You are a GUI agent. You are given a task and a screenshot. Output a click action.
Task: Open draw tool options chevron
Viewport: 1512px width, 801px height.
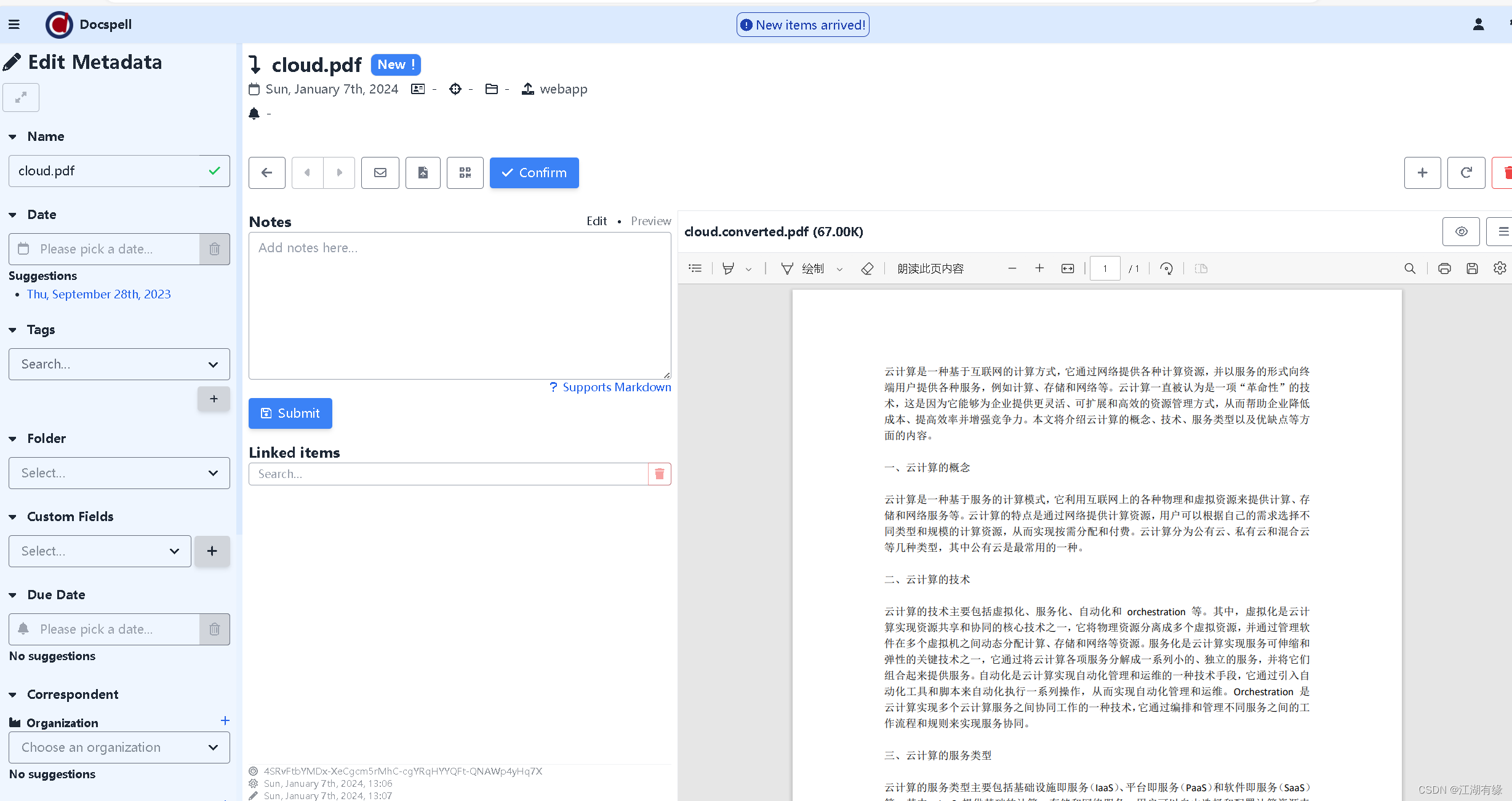point(839,269)
